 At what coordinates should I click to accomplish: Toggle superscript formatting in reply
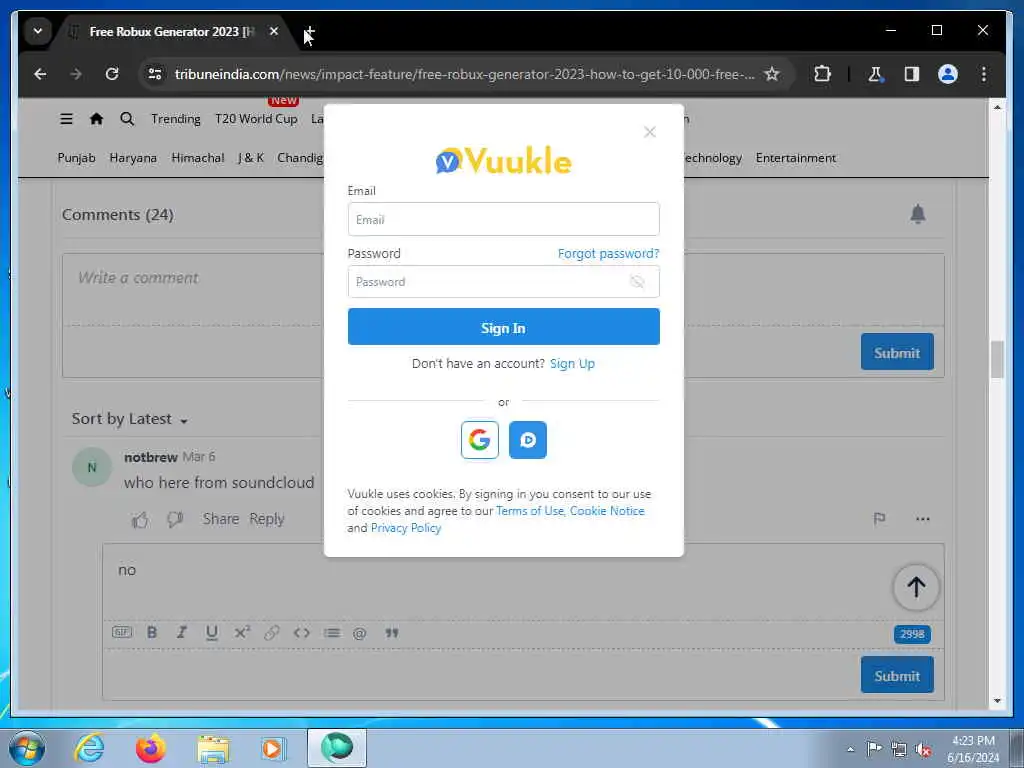tap(242, 632)
